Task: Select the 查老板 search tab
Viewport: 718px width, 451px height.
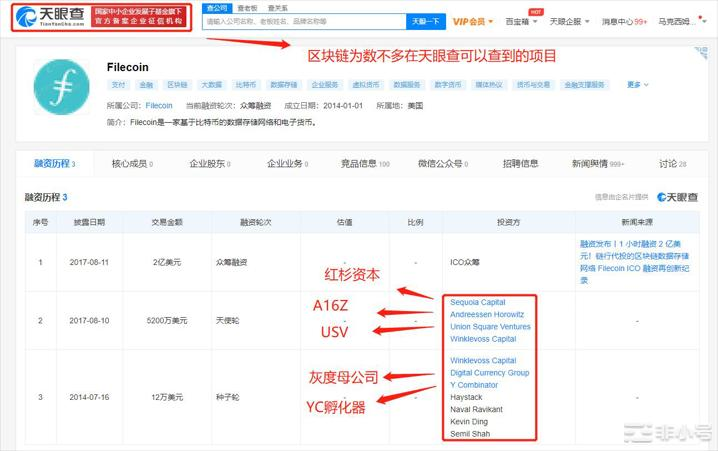Action: click(247, 8)
